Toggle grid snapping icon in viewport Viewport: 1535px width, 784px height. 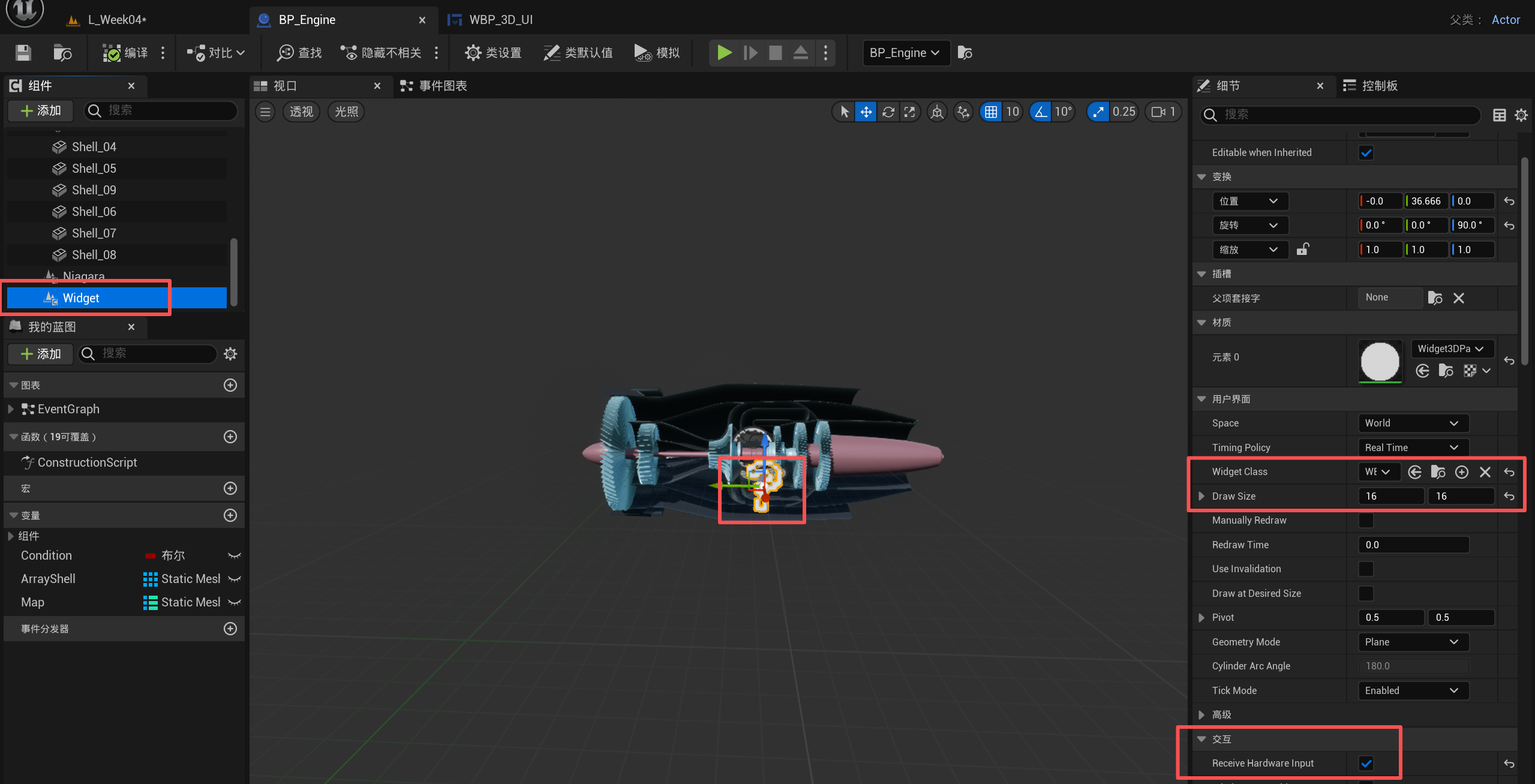point(991,112)
